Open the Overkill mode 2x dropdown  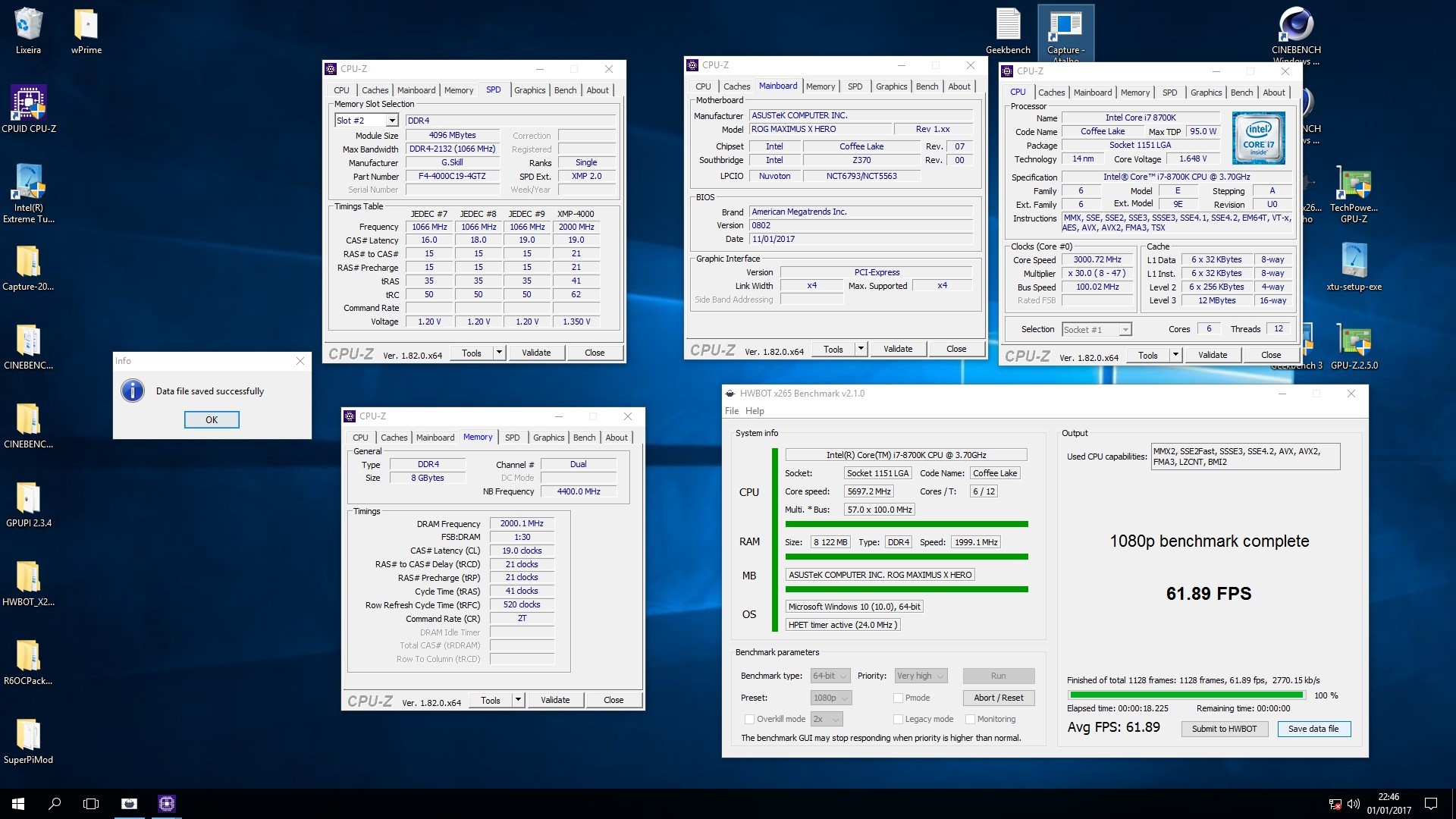point(827,719)
